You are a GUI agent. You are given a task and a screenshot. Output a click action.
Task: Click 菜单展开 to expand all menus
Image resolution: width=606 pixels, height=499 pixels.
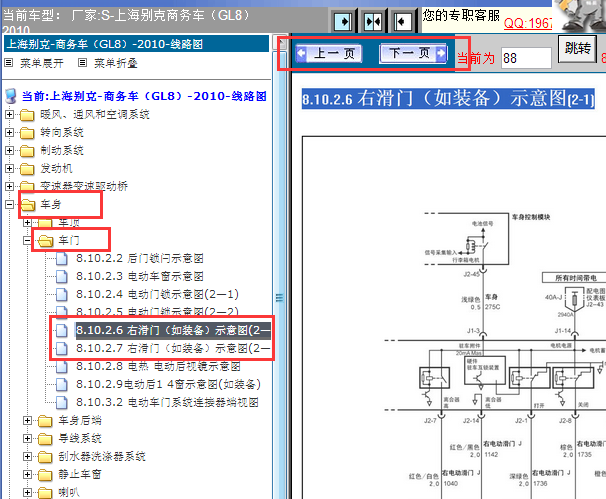[41, 63]
